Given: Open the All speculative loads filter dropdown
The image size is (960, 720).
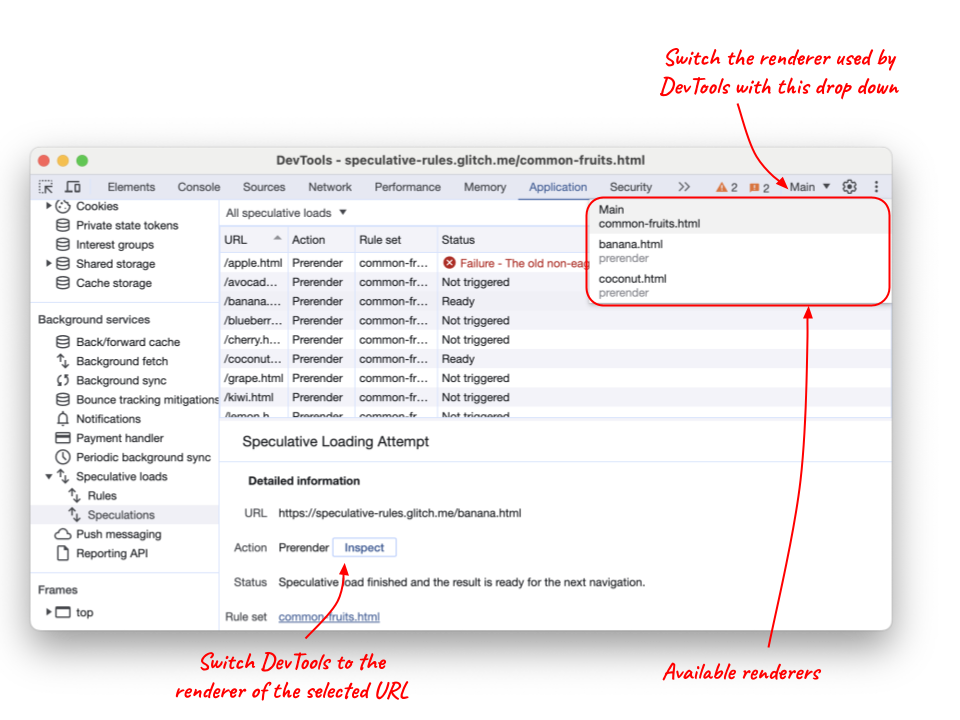Looking at the screenshot, I should [x=286, y=212].
